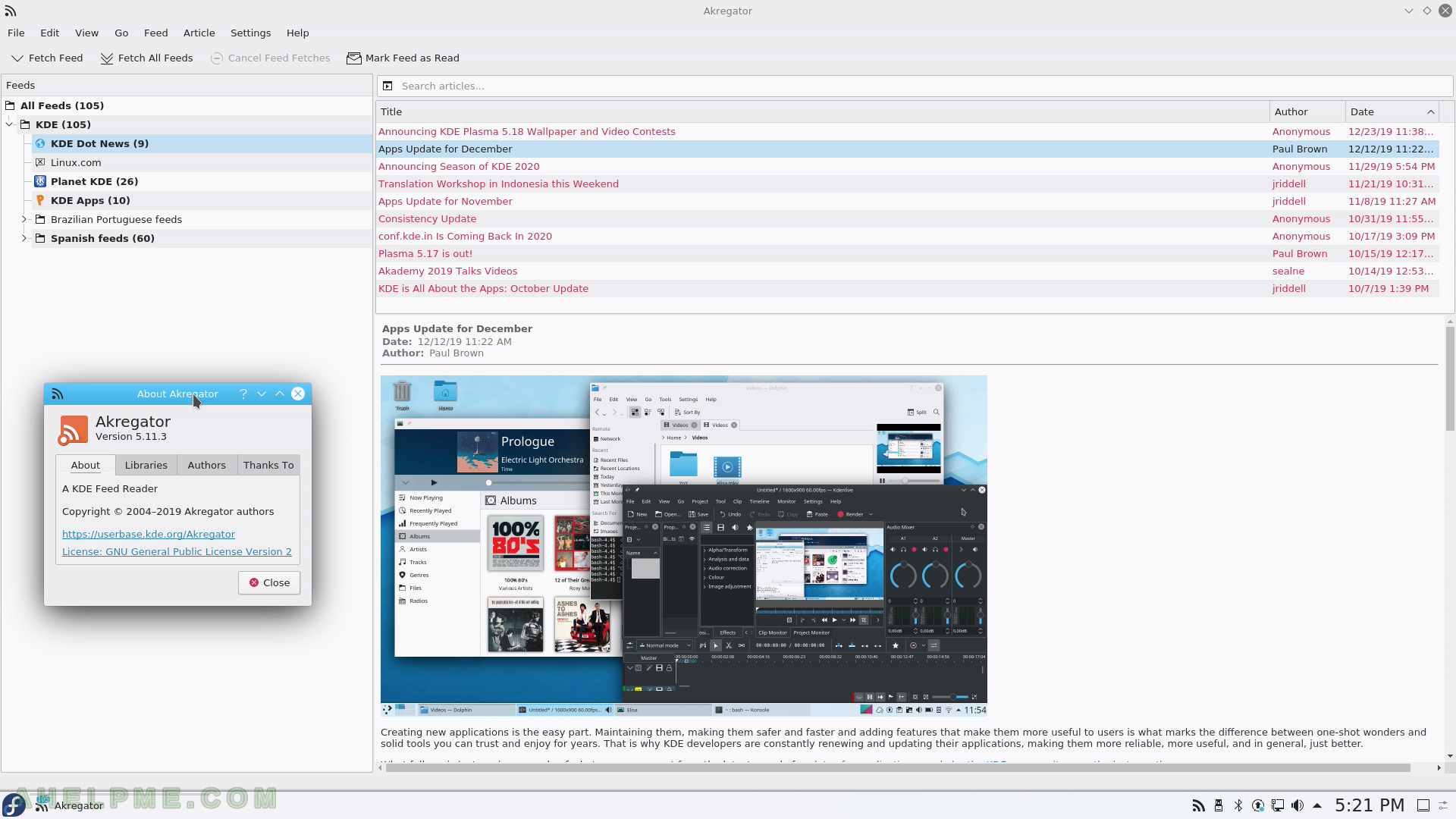Open the Edit menu
The image size is (1456, 819).
point(50,33)
